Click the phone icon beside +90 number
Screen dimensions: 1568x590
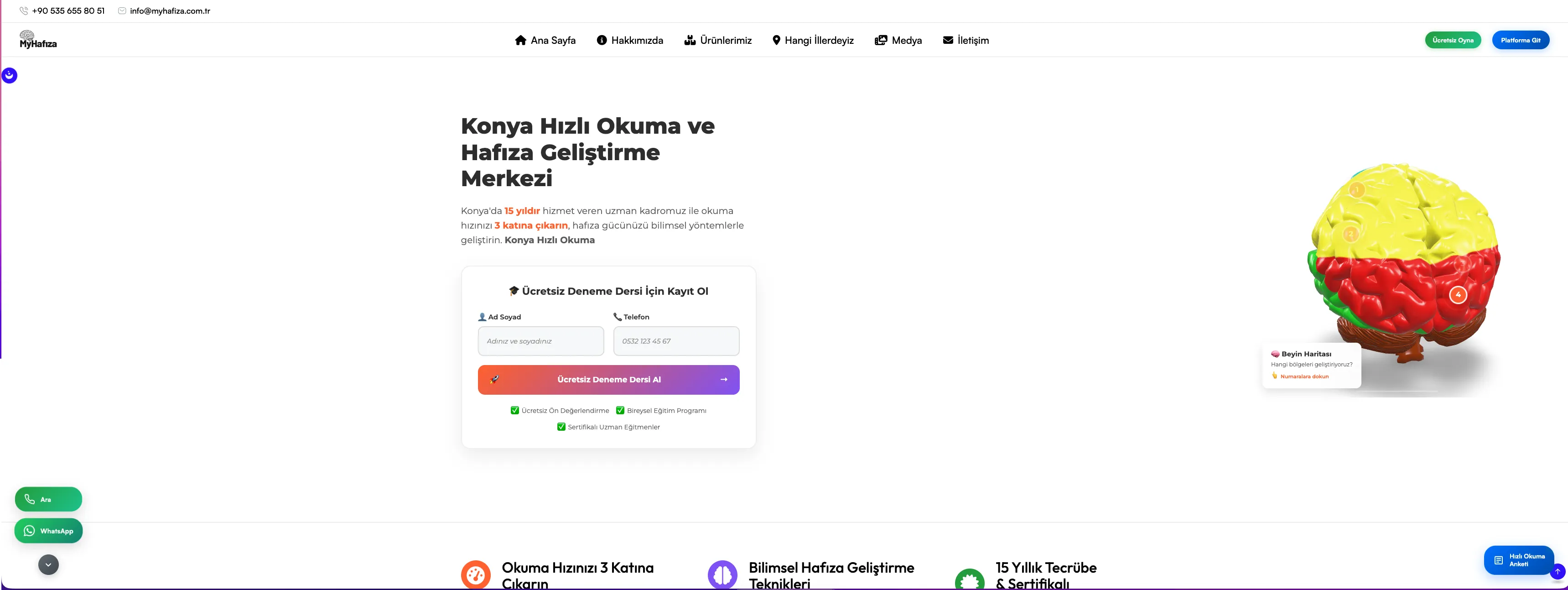pos(24,11)
